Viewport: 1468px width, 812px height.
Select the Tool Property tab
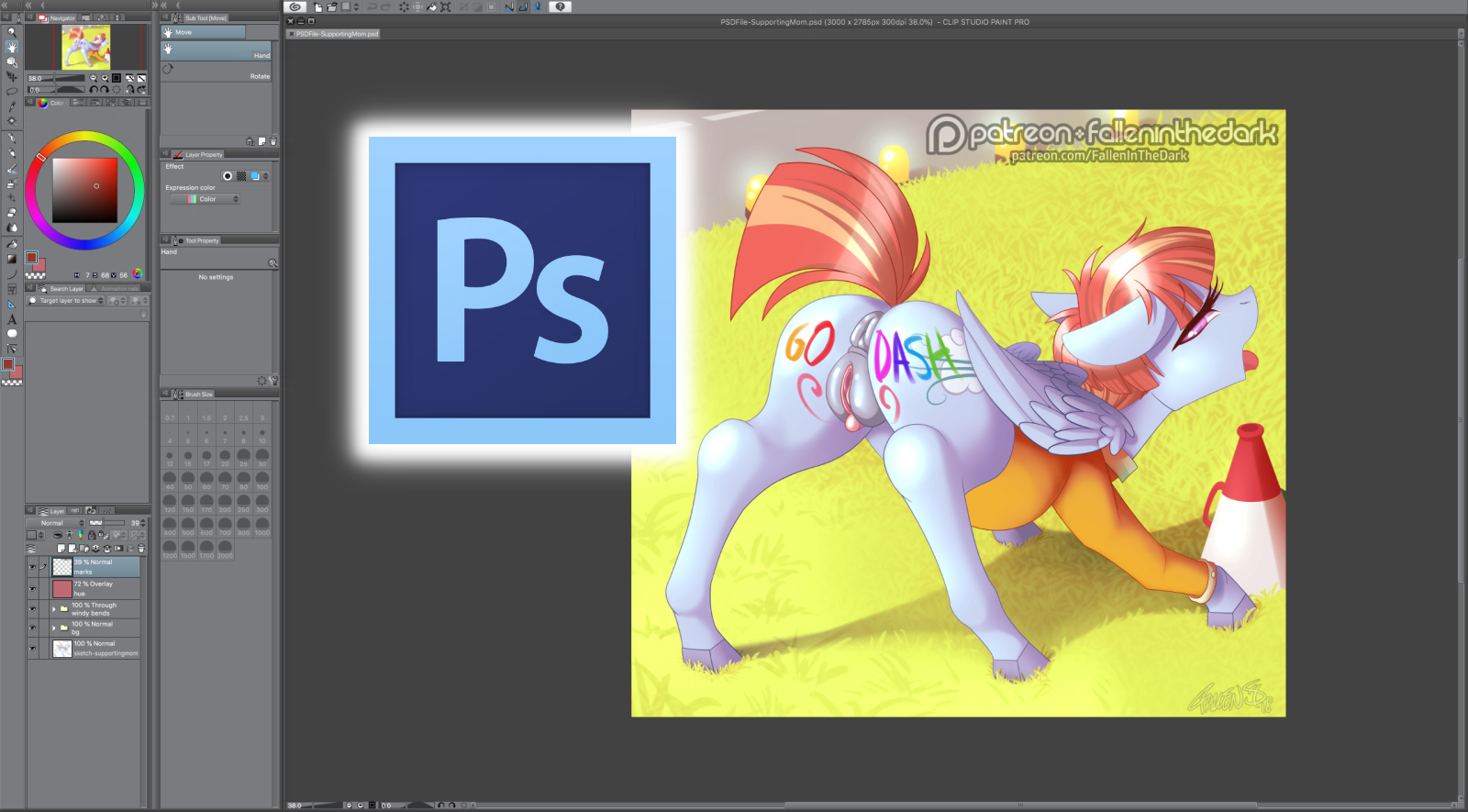click(196, 240)
